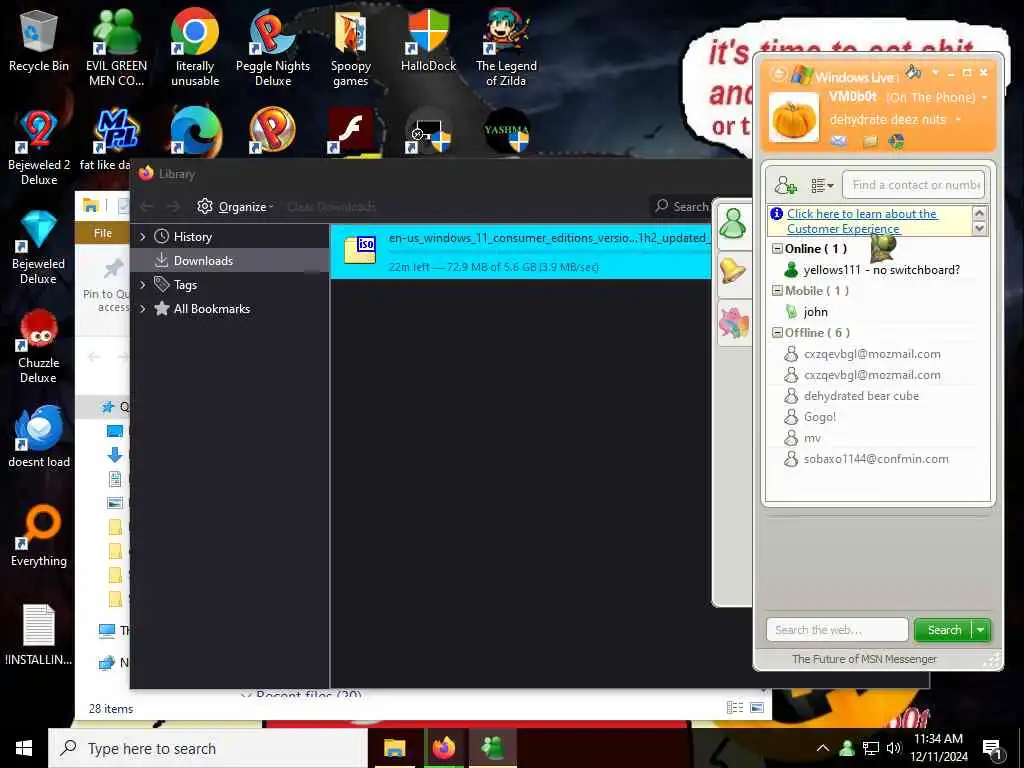Launch the Chuzzle Deluxe desktop shortcut

(x=39, y=346)
